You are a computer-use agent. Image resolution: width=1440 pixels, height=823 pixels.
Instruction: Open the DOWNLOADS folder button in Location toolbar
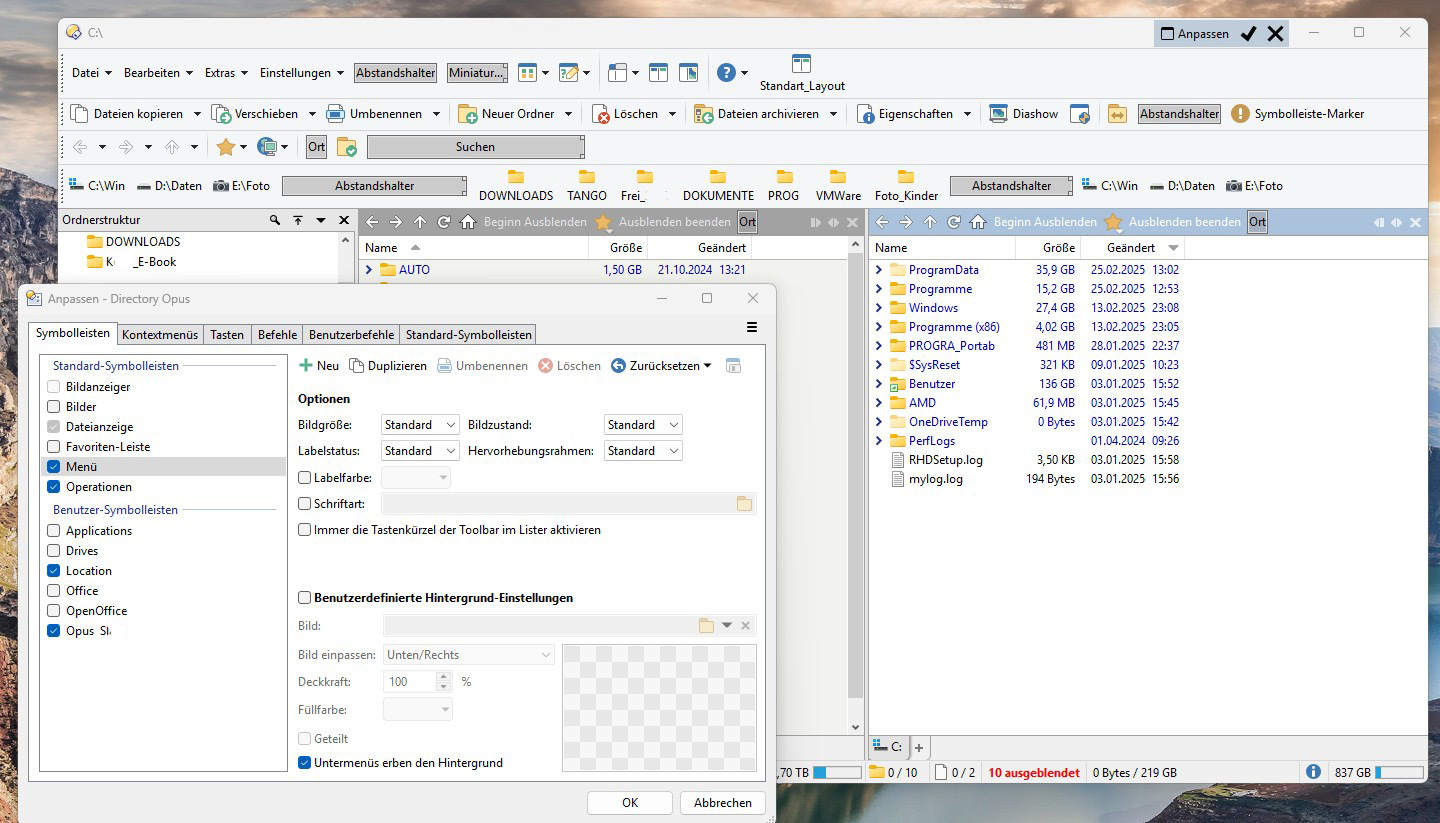pyautogui.click(x=516, y=187)
